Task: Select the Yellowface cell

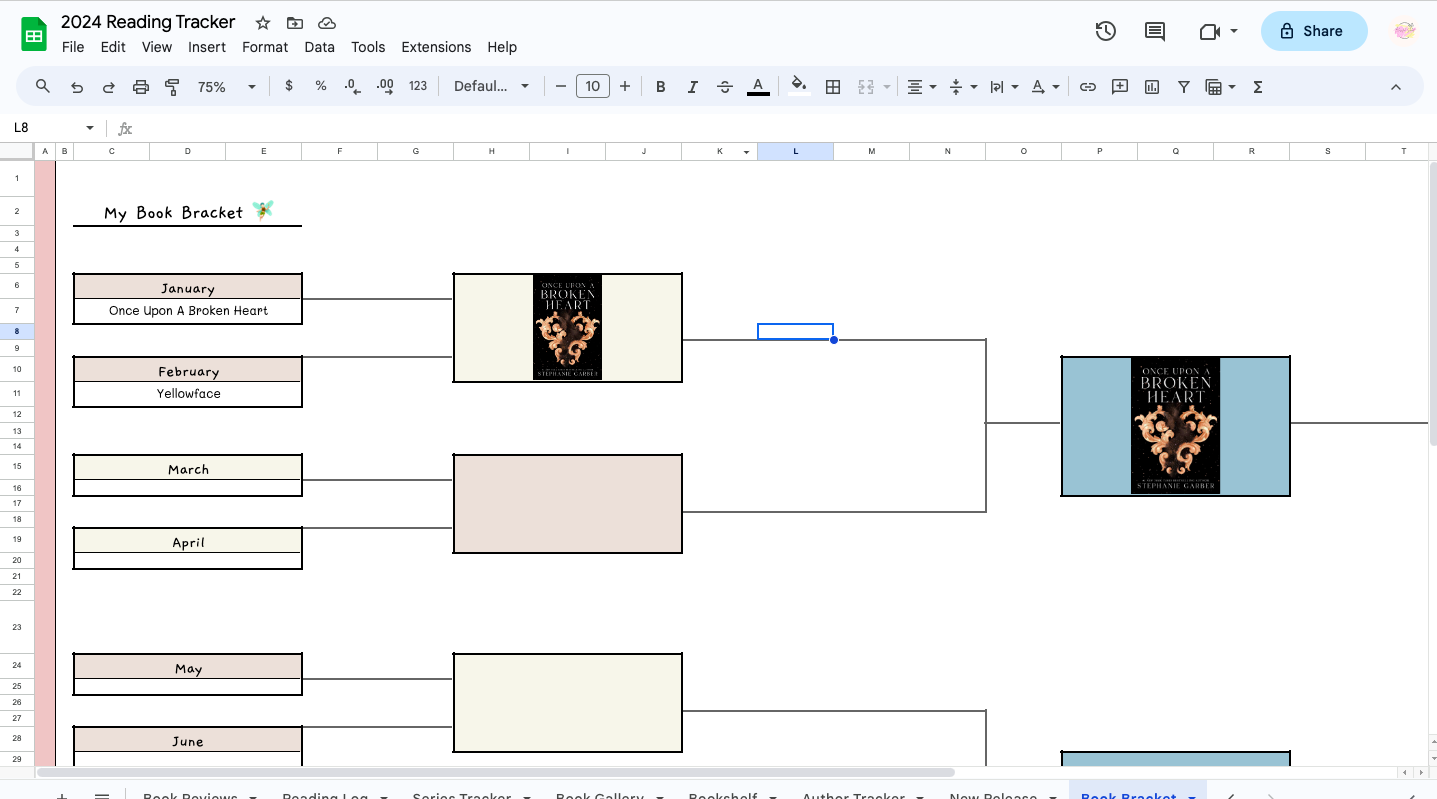Action: click(x=188, y=394)
